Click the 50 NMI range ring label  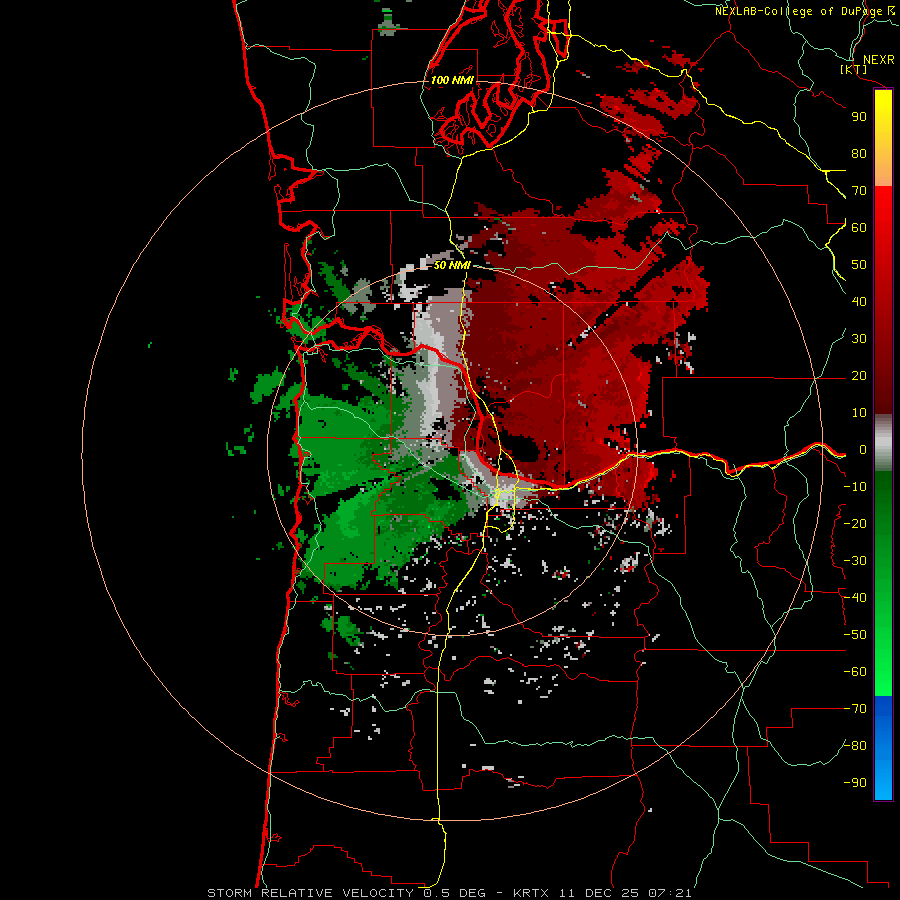[x=452, y=265]
